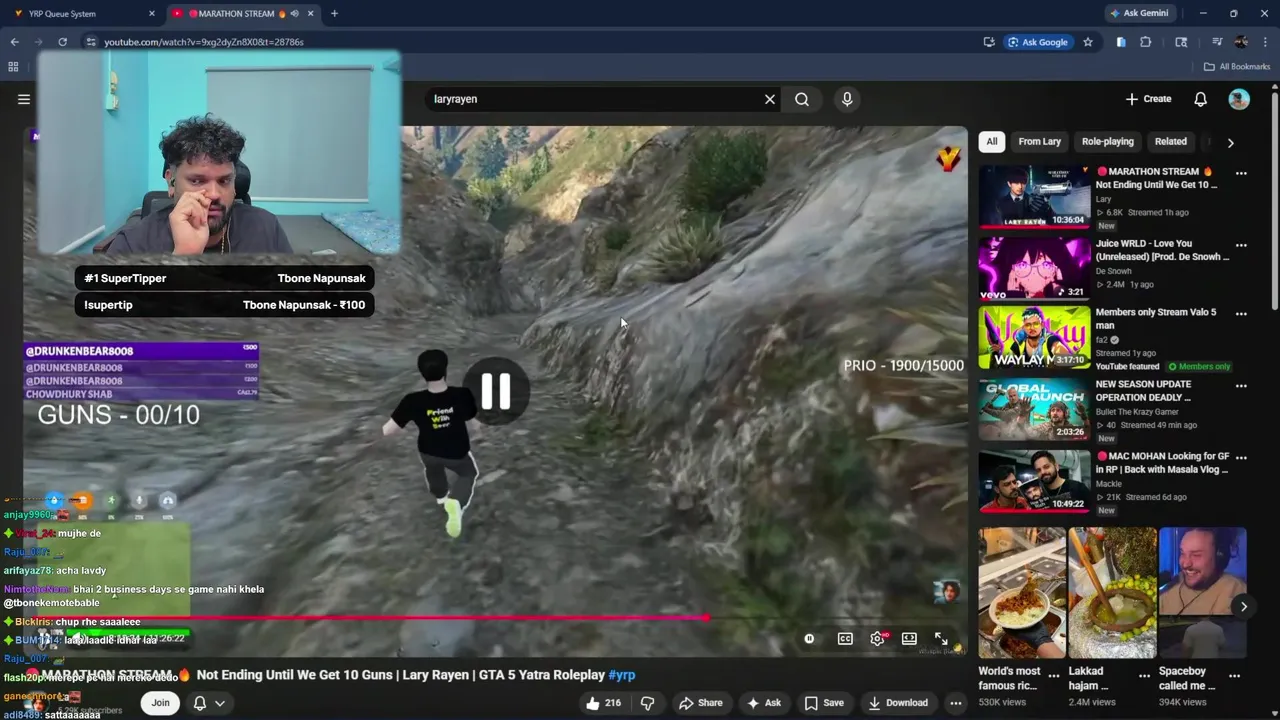Show next shorts with the arrow
Screen dimensions: 1280x720
(1243, 606)
